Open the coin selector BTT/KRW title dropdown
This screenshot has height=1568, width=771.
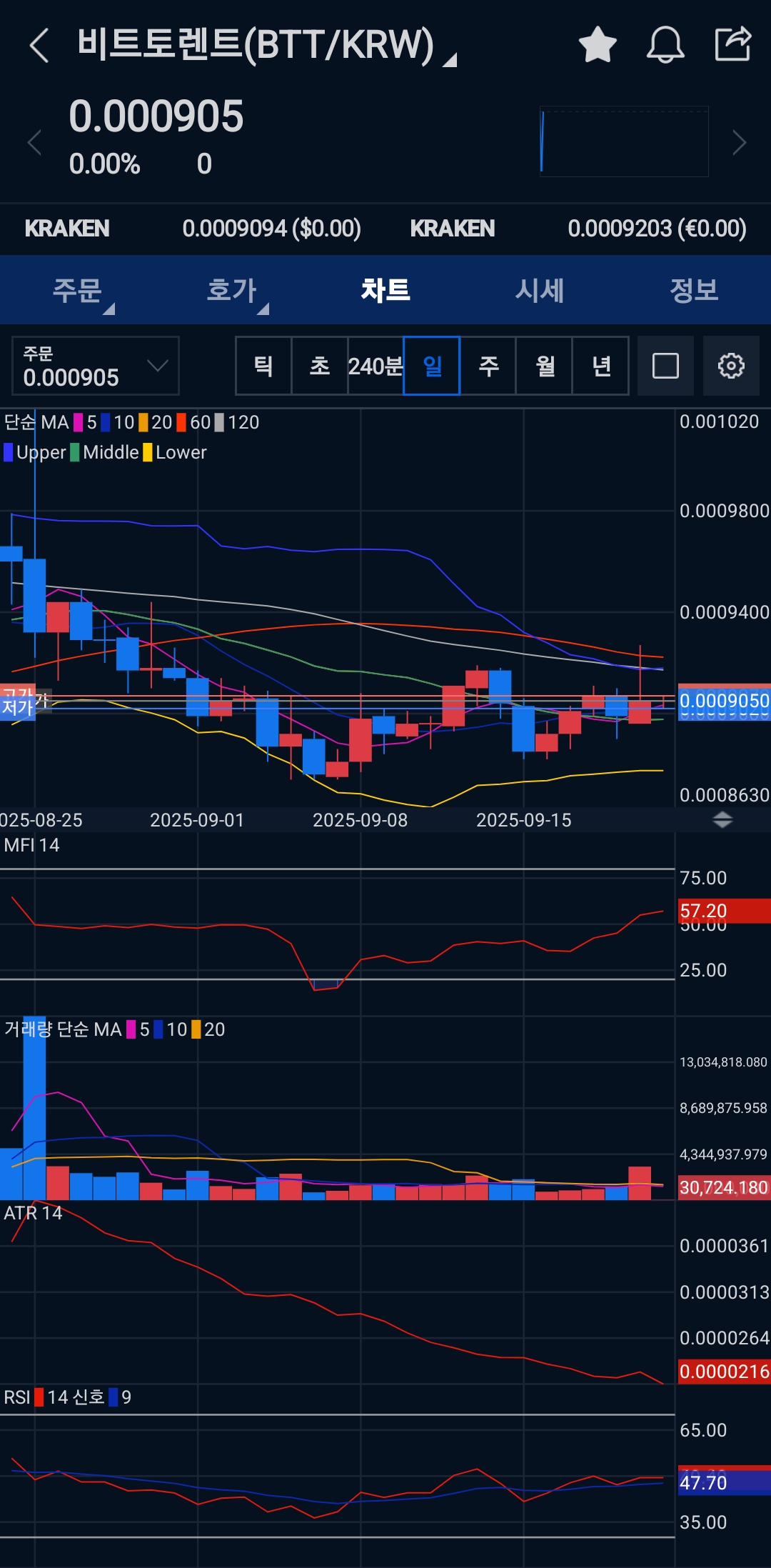(266, 46)
